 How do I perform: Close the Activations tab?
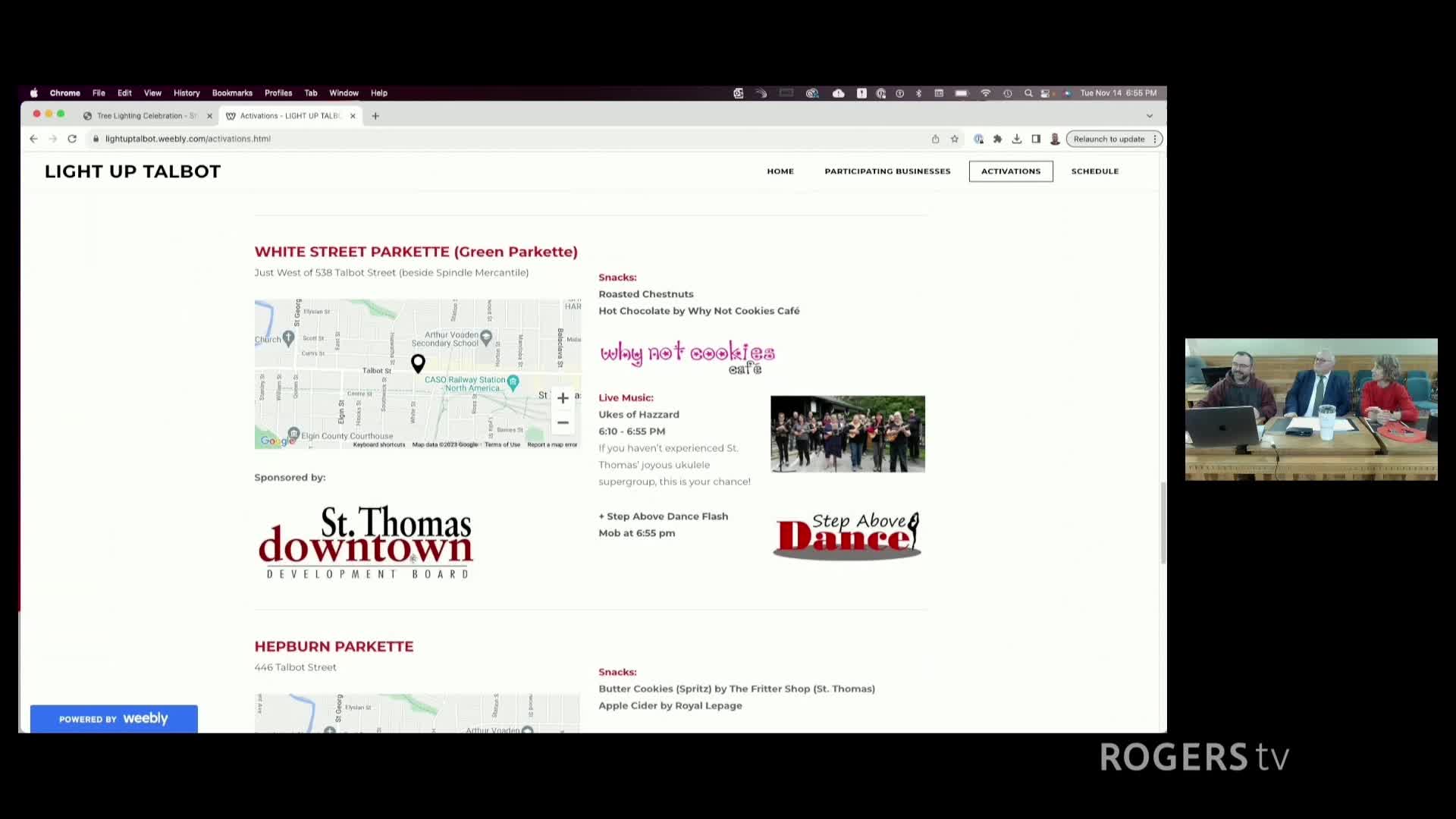[x=353, y=116]
